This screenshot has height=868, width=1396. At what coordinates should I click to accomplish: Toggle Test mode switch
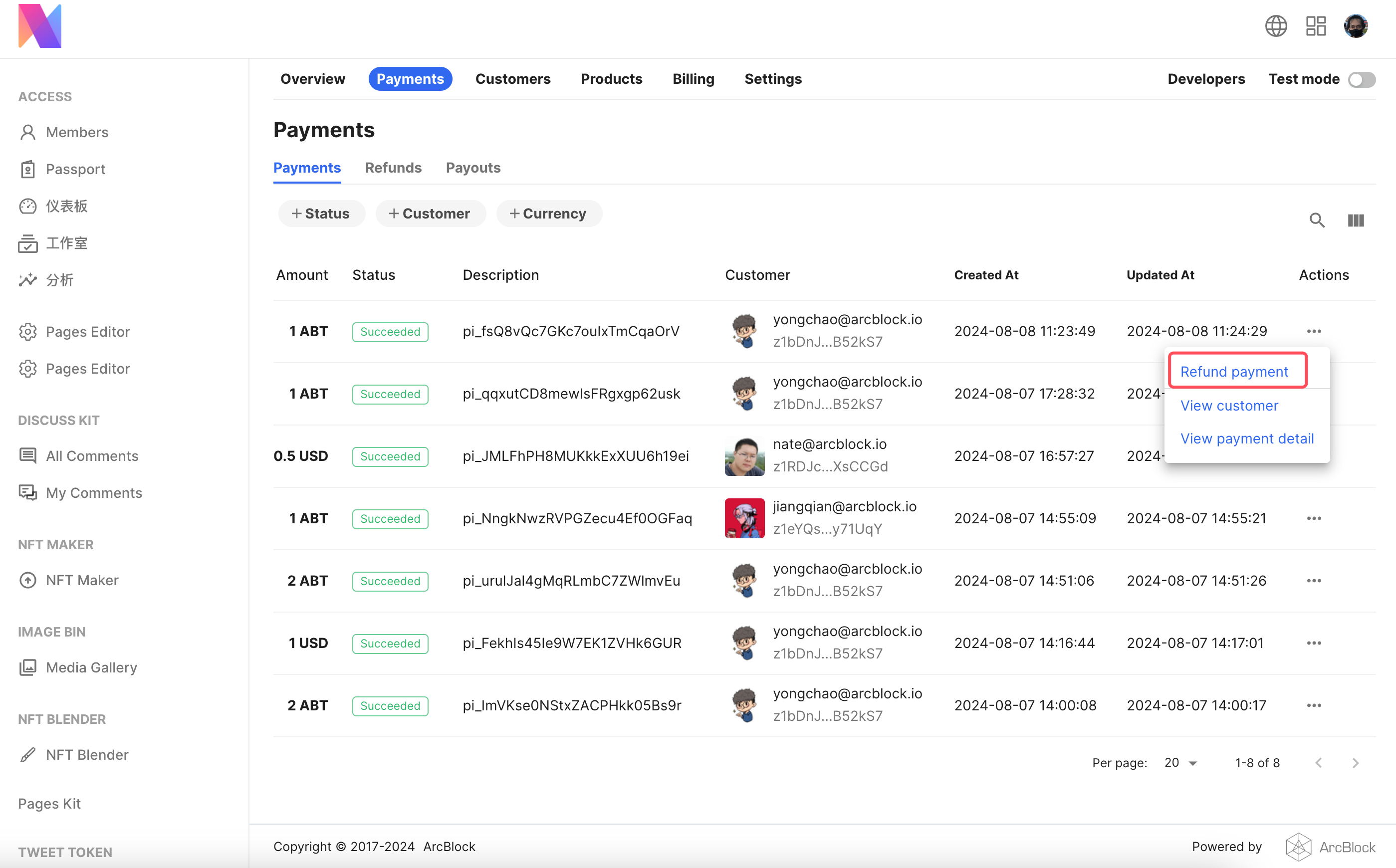tap(1362, 79)
